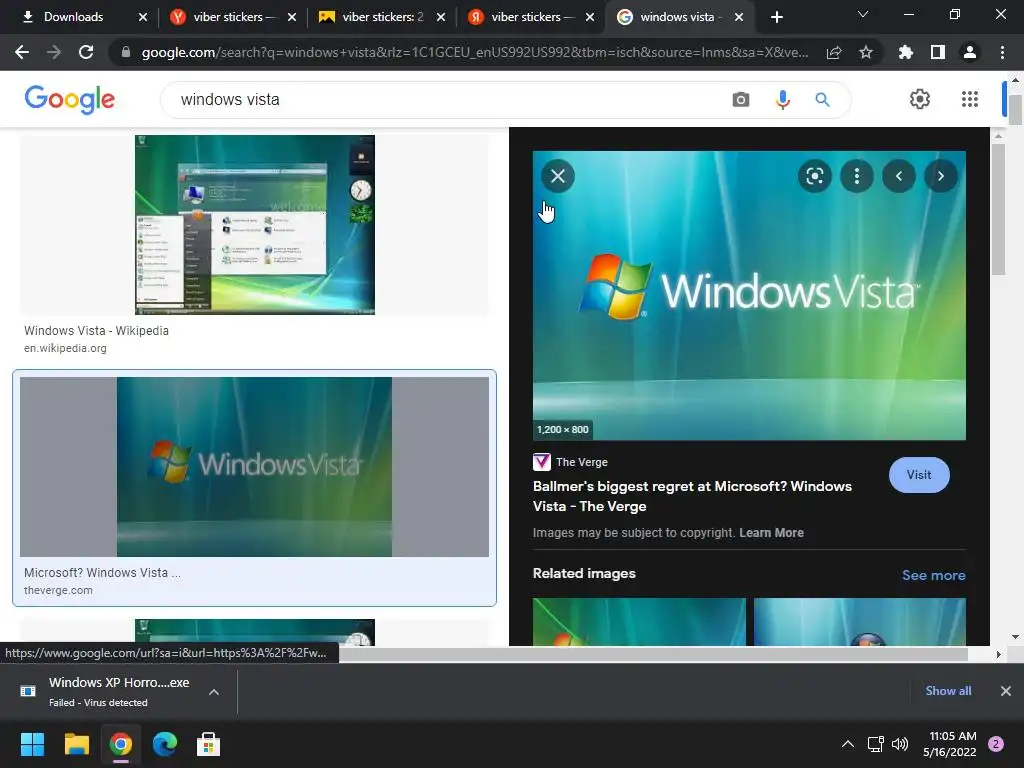1024x768 pixels.
Task: Click Show all downloads
Action: click(948, 690)
